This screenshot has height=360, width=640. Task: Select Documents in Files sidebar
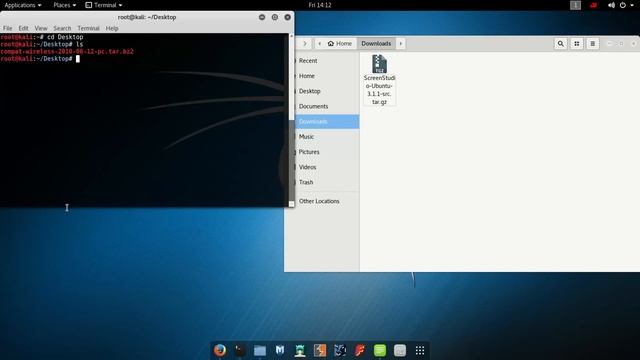[x=326, y=106]
